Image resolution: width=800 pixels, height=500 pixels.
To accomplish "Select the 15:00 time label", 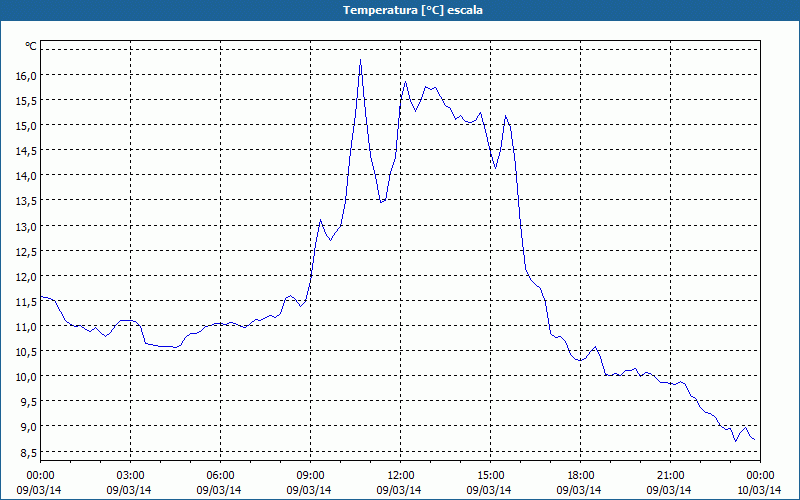I will tap(489, 476).
